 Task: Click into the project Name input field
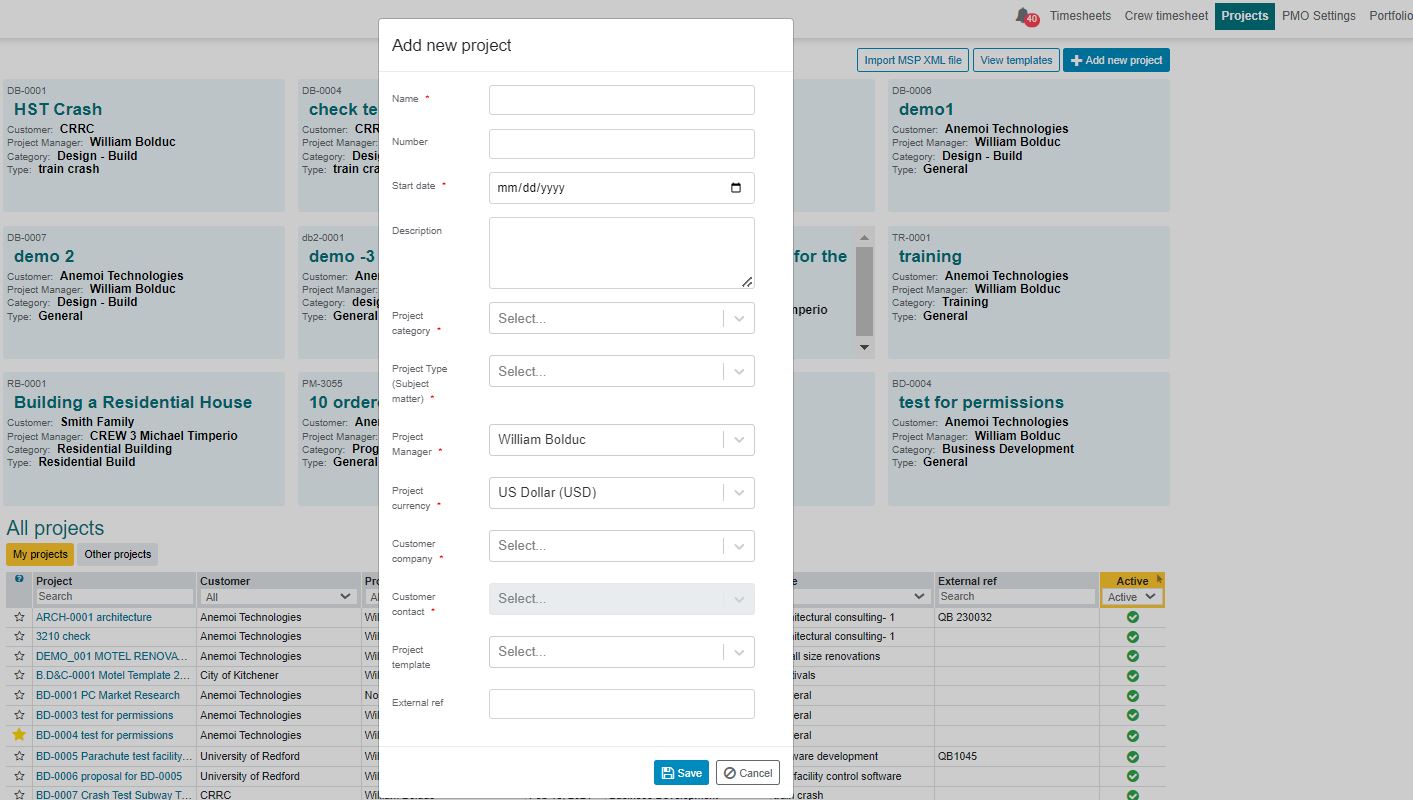621,100
